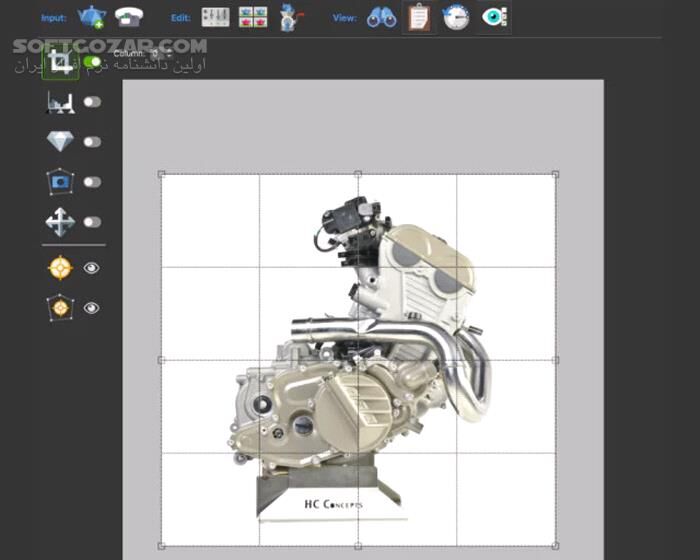The image size is (700, 560).
Task: Click the teapot add-input icon
Action: point(92,17)
